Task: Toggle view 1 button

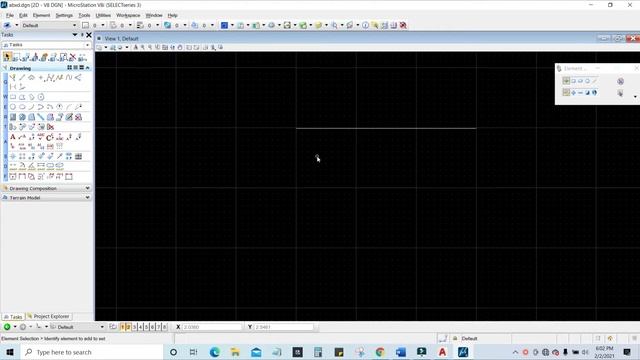Action: [x=122, y=327]
